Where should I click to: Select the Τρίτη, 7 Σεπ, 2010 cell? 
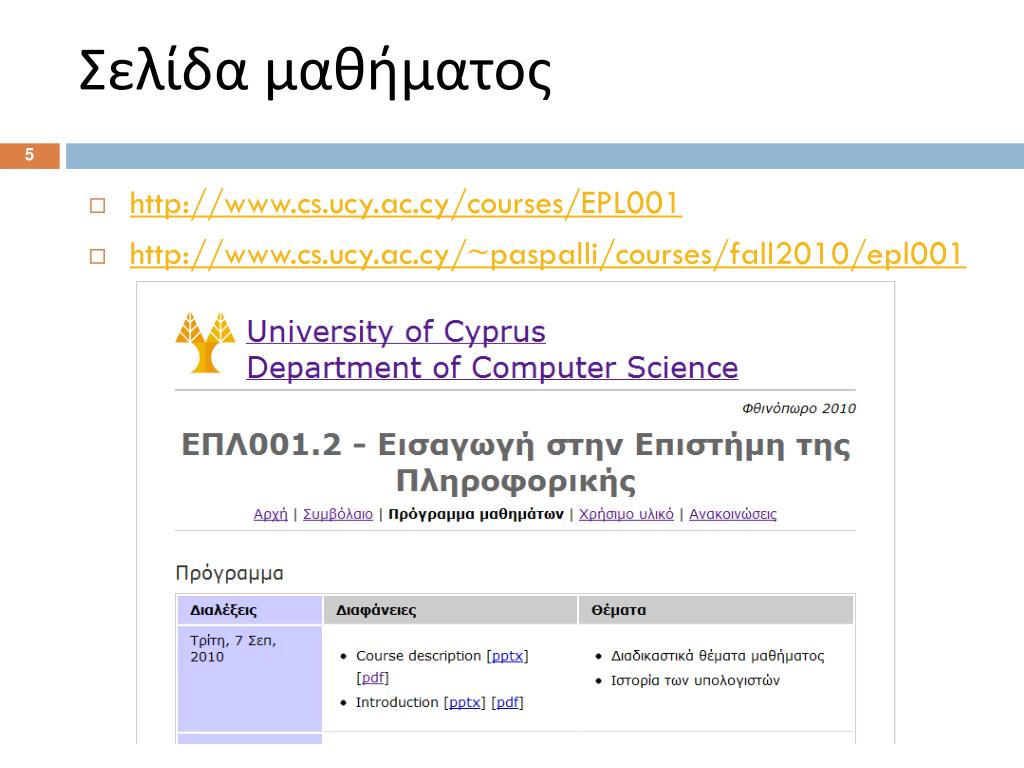pyautogui.click(x=249, y=679)
